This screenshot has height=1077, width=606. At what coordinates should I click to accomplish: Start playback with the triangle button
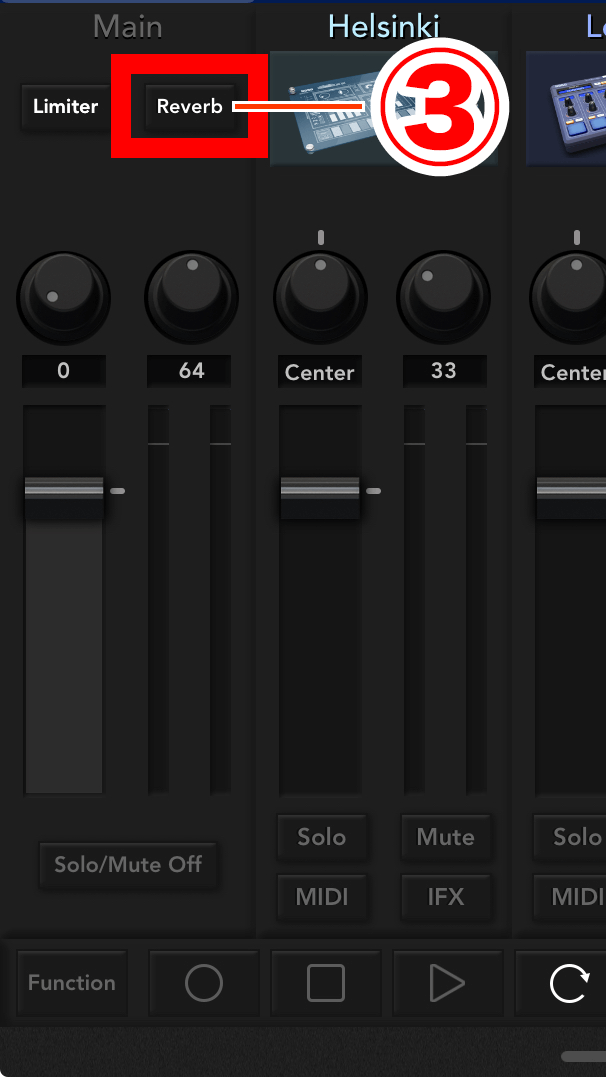(448, 983)
